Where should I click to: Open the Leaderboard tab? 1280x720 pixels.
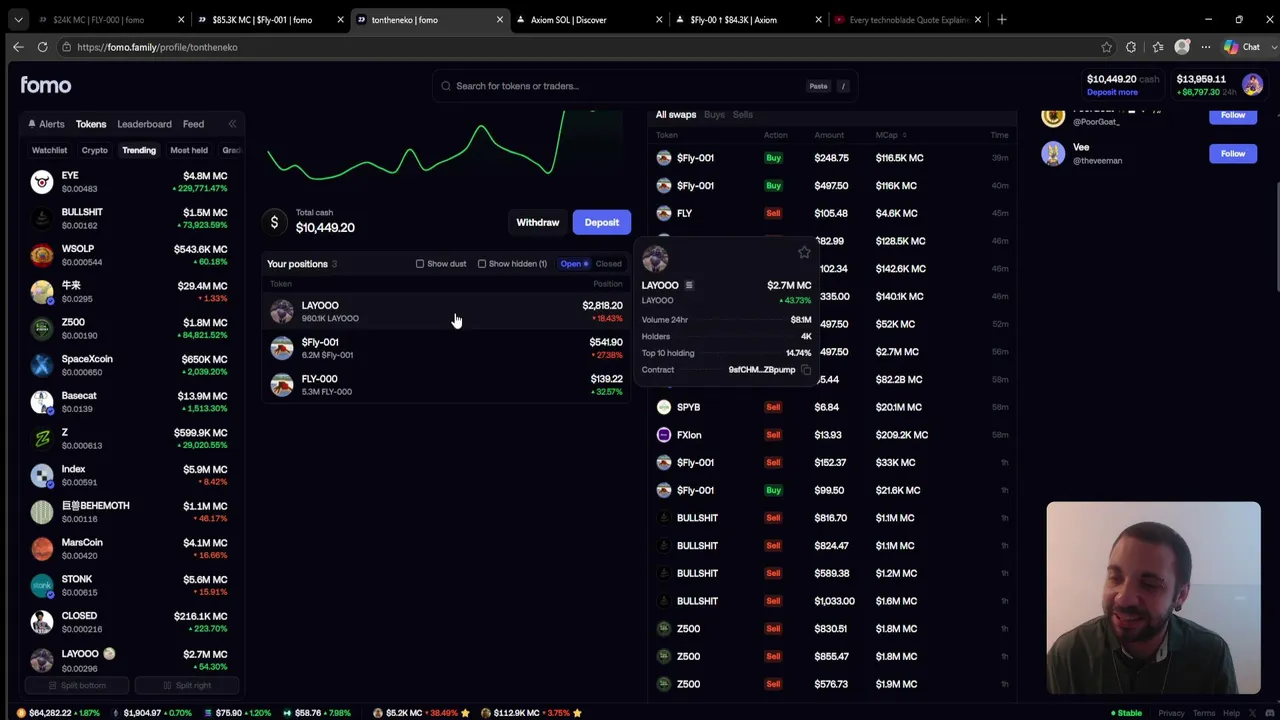click(x=144, y=124)
